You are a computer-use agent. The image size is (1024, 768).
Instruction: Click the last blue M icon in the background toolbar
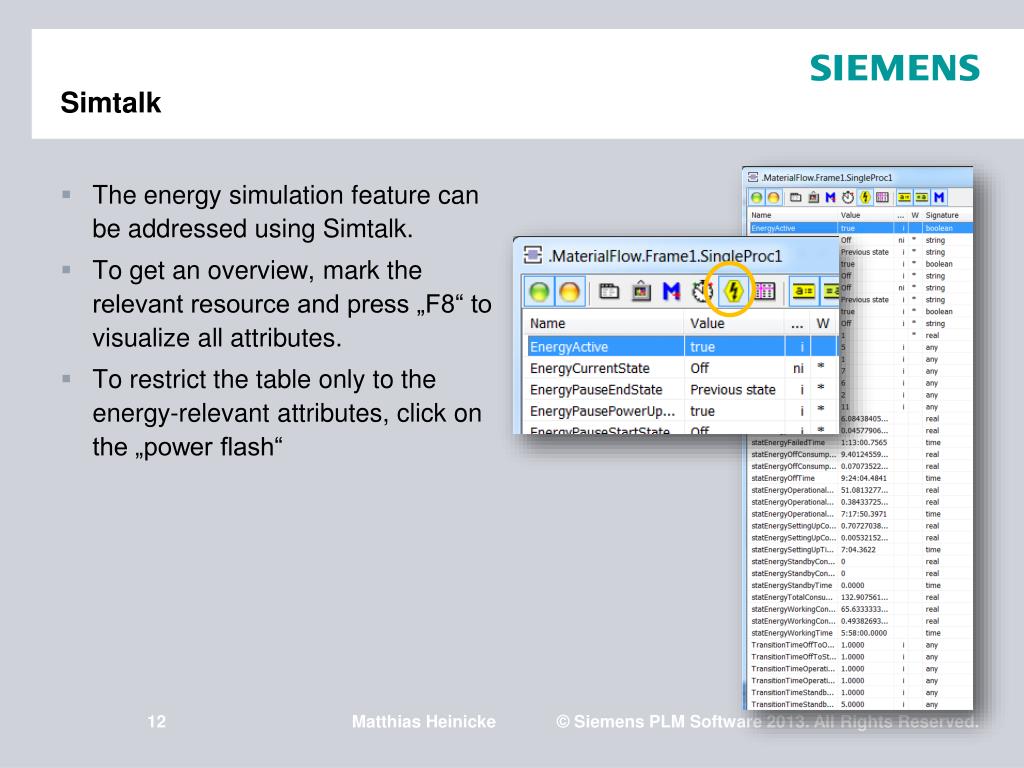[938, 197]
